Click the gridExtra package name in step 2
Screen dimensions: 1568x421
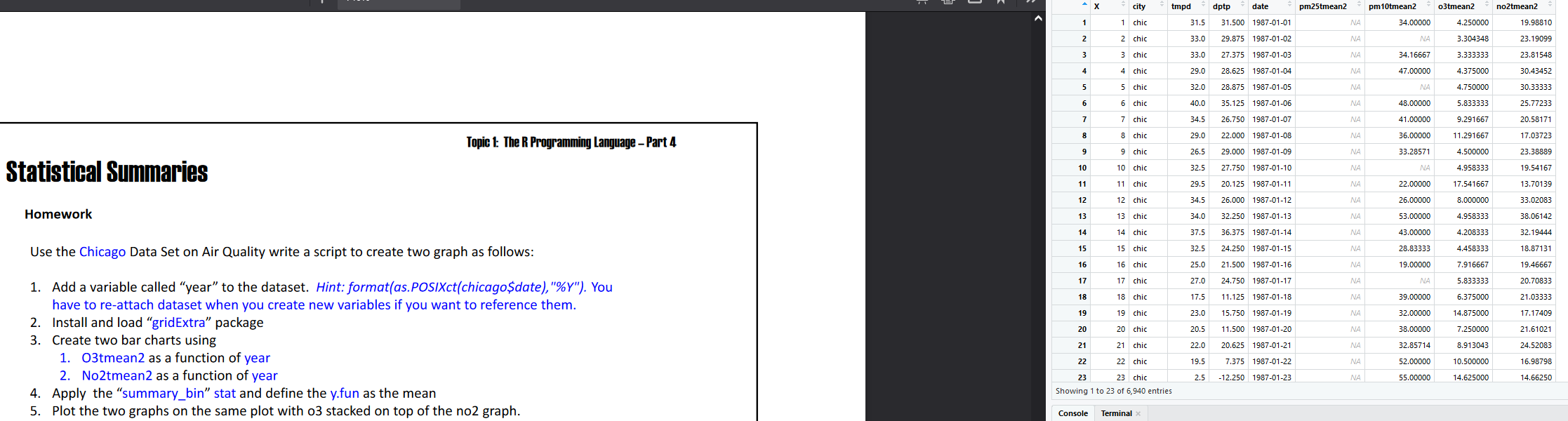[x=178, y=323]
